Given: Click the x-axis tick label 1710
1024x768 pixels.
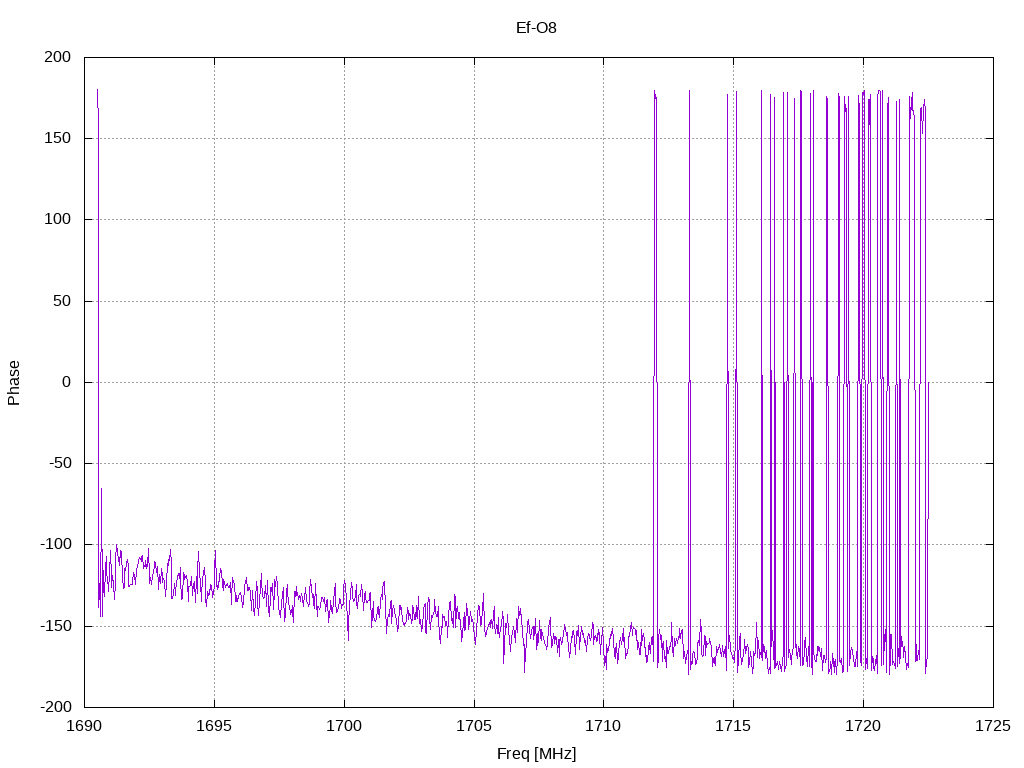Looking at the screenshot, I should pyautogui.click(x=603, y=726).
